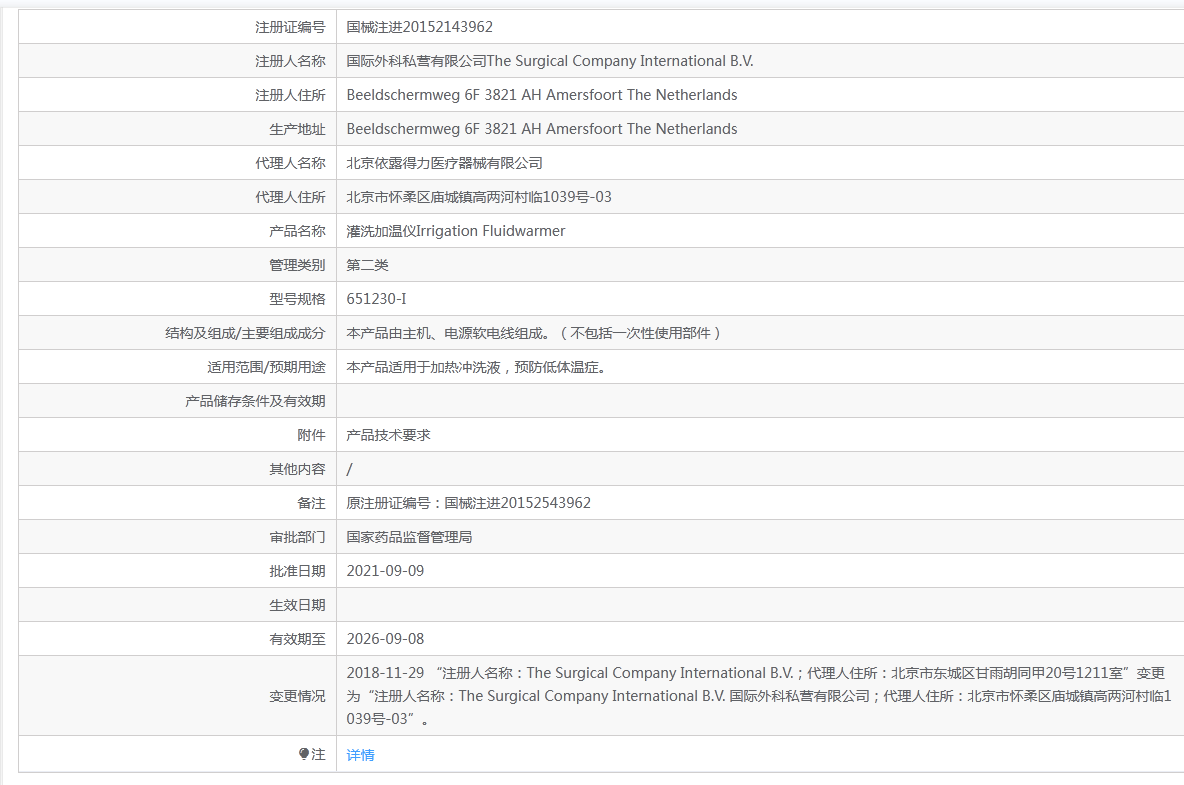Click the 注册人名称 label

[x=290, y=61]
